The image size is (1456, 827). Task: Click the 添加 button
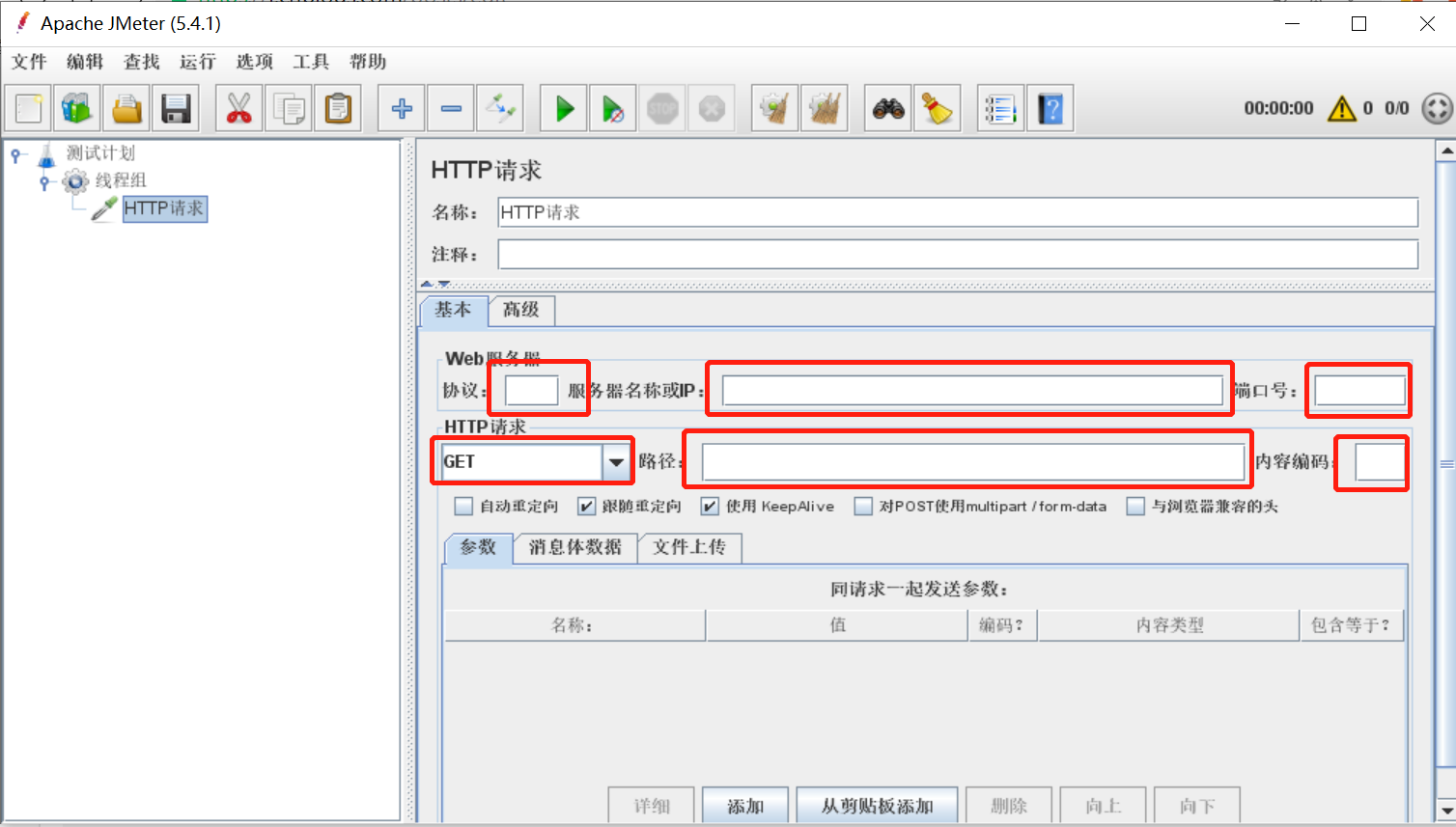click(745, 806)
